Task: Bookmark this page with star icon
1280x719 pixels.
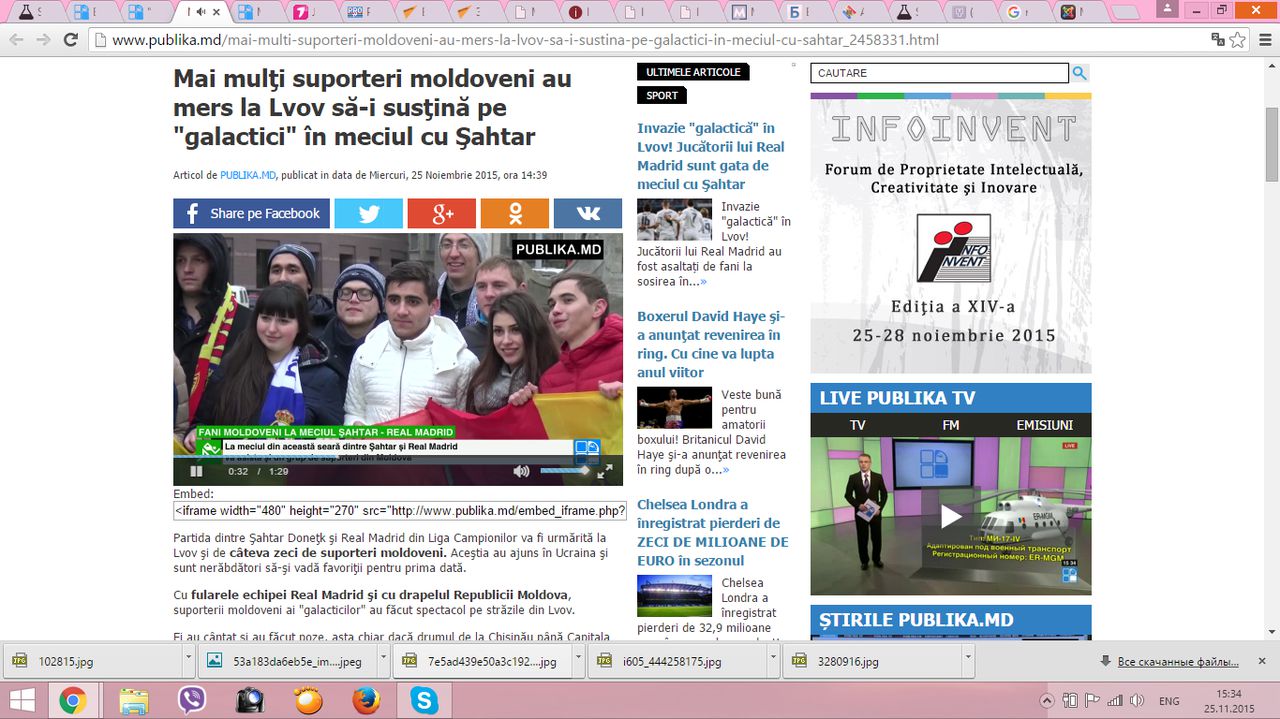Action: 1238,40
